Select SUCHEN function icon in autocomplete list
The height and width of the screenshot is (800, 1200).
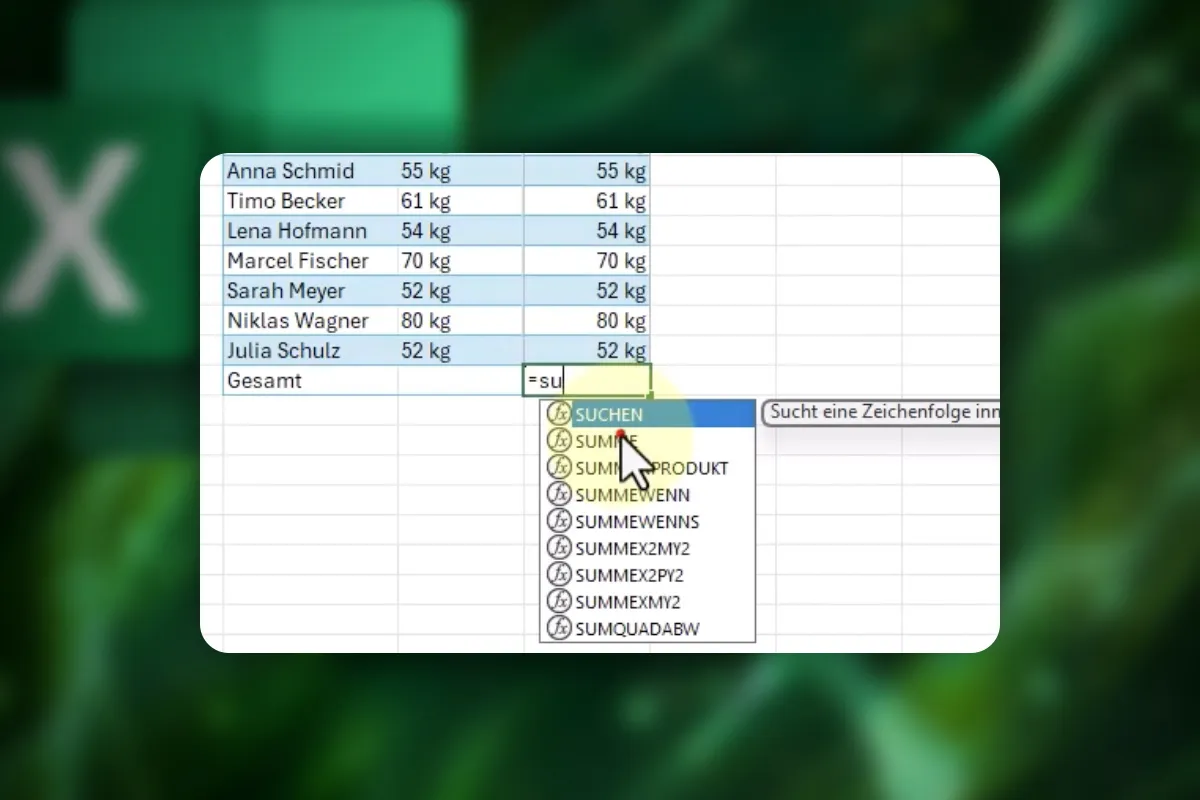(559, 413)
